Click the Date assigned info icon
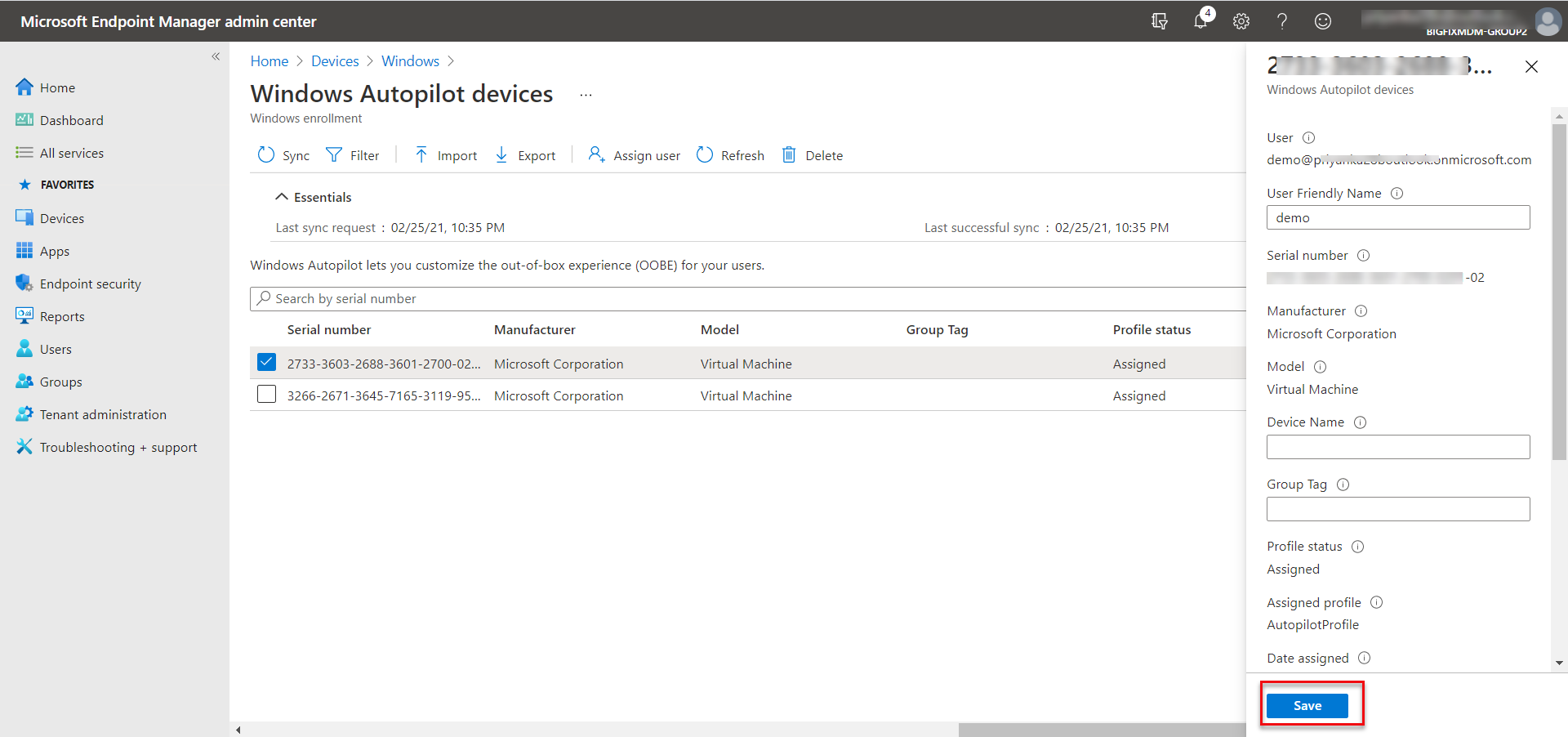This screenshot has height=737, width=1568. [x=1364, y=658]
